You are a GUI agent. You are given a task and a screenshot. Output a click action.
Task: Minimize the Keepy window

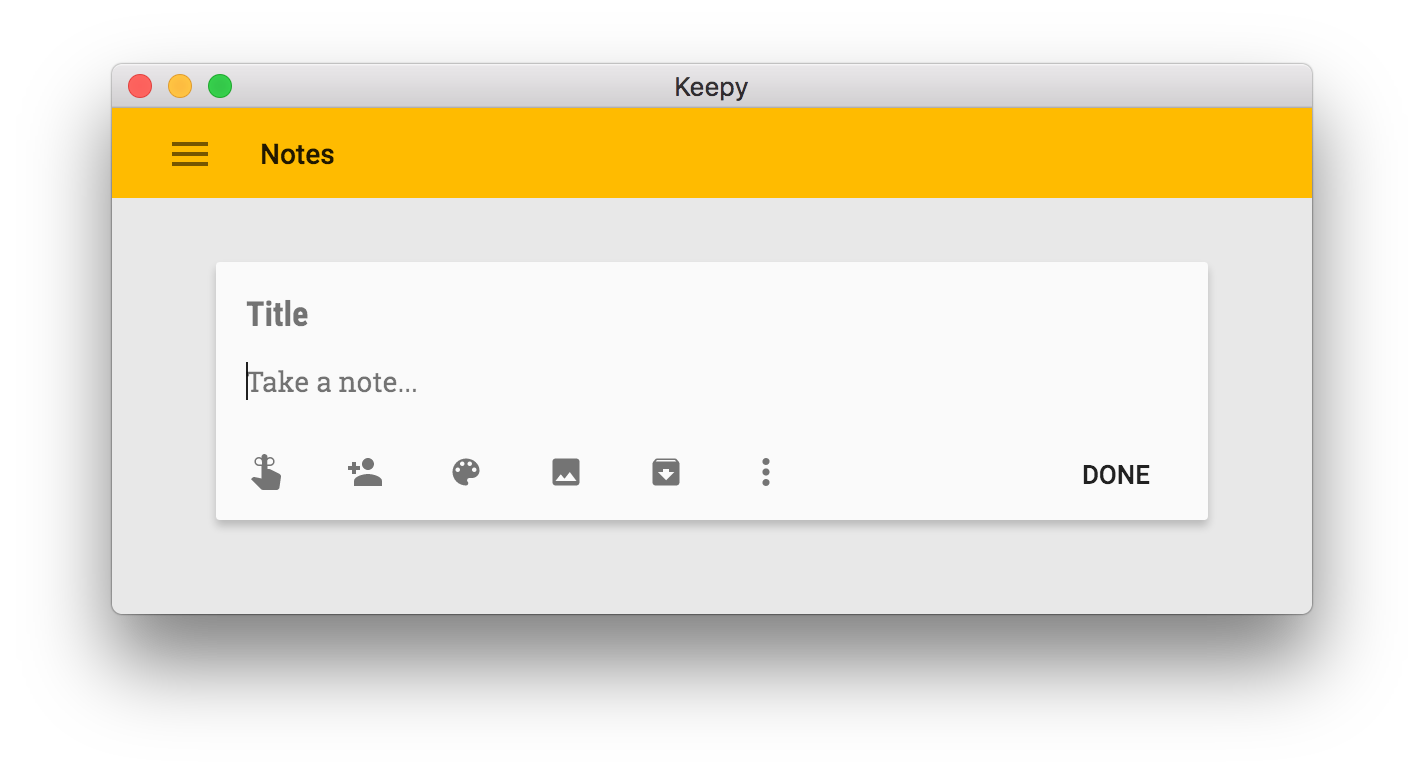[180, 86]
